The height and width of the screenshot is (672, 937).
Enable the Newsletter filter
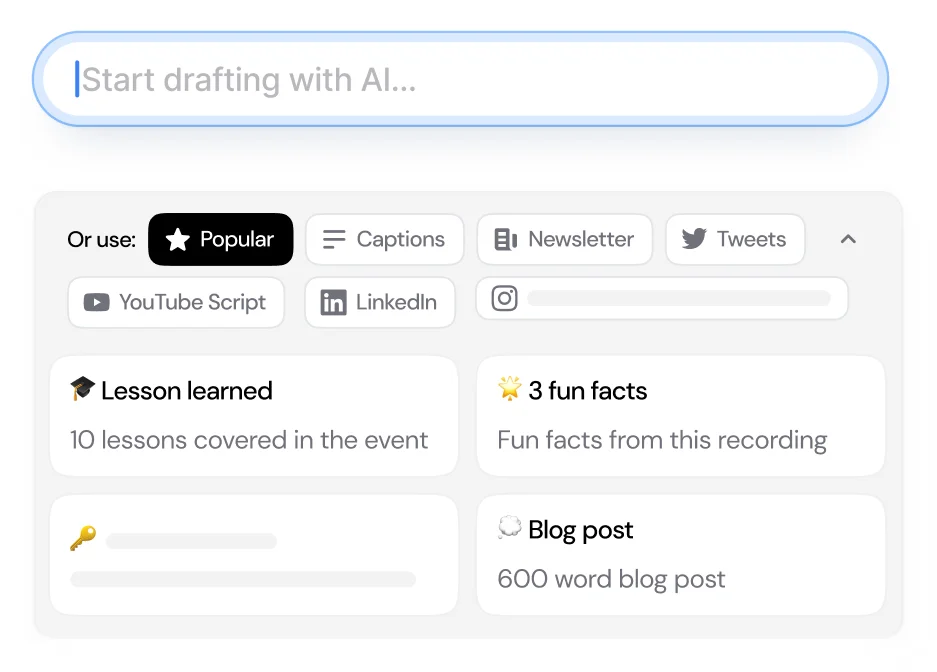[x=565, y=239]
